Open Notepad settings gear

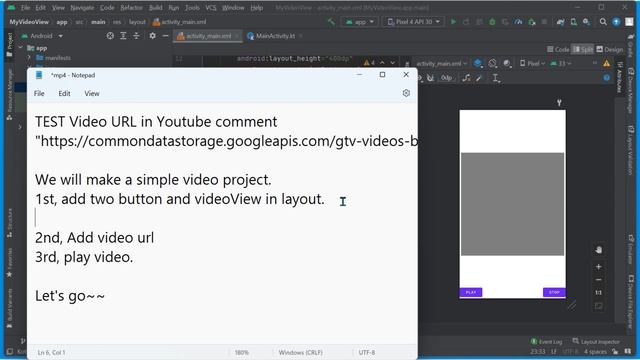[x=406, y=93]
